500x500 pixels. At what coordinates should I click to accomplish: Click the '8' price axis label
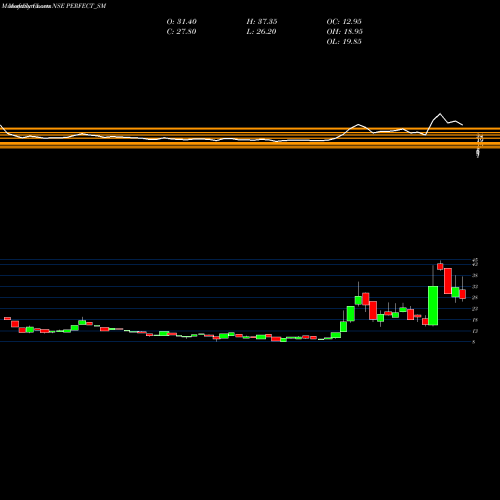[474, 342]
